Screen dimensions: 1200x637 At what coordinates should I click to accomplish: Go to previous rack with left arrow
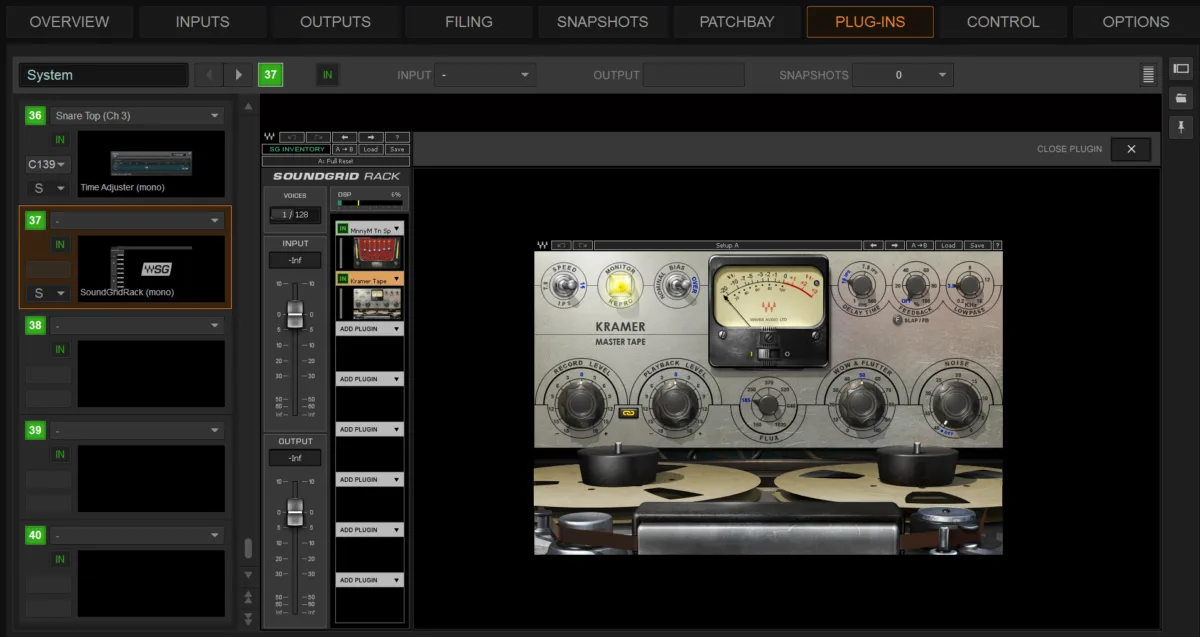(x=209, y=75)
